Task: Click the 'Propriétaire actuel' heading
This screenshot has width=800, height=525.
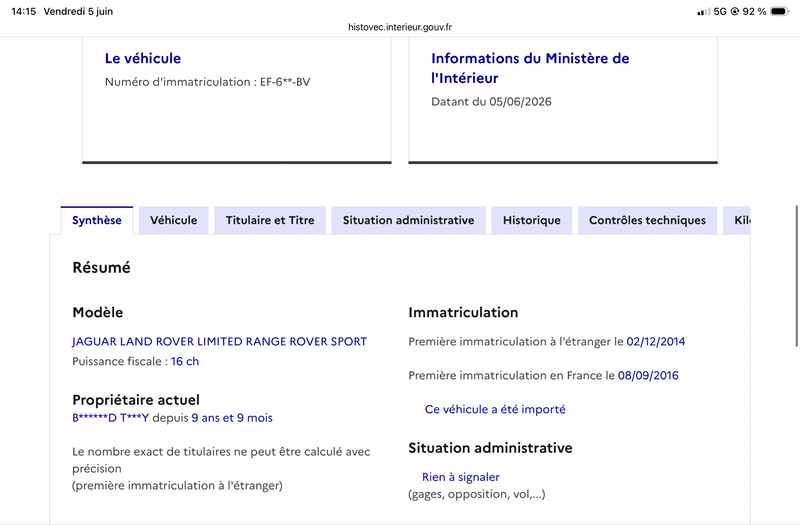Action: pos(136,399)
